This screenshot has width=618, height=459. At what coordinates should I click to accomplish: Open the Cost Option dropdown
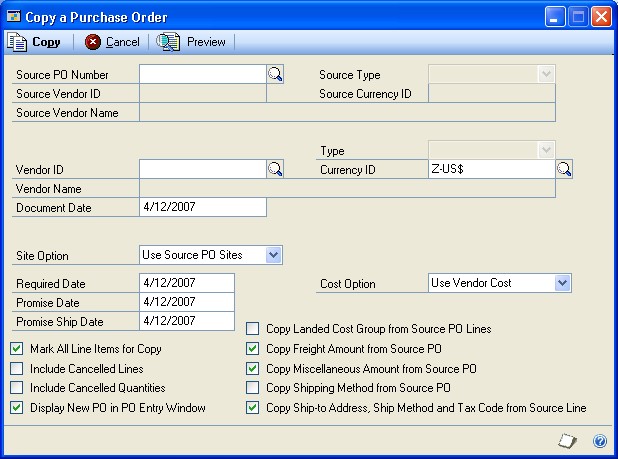[562, 283]
